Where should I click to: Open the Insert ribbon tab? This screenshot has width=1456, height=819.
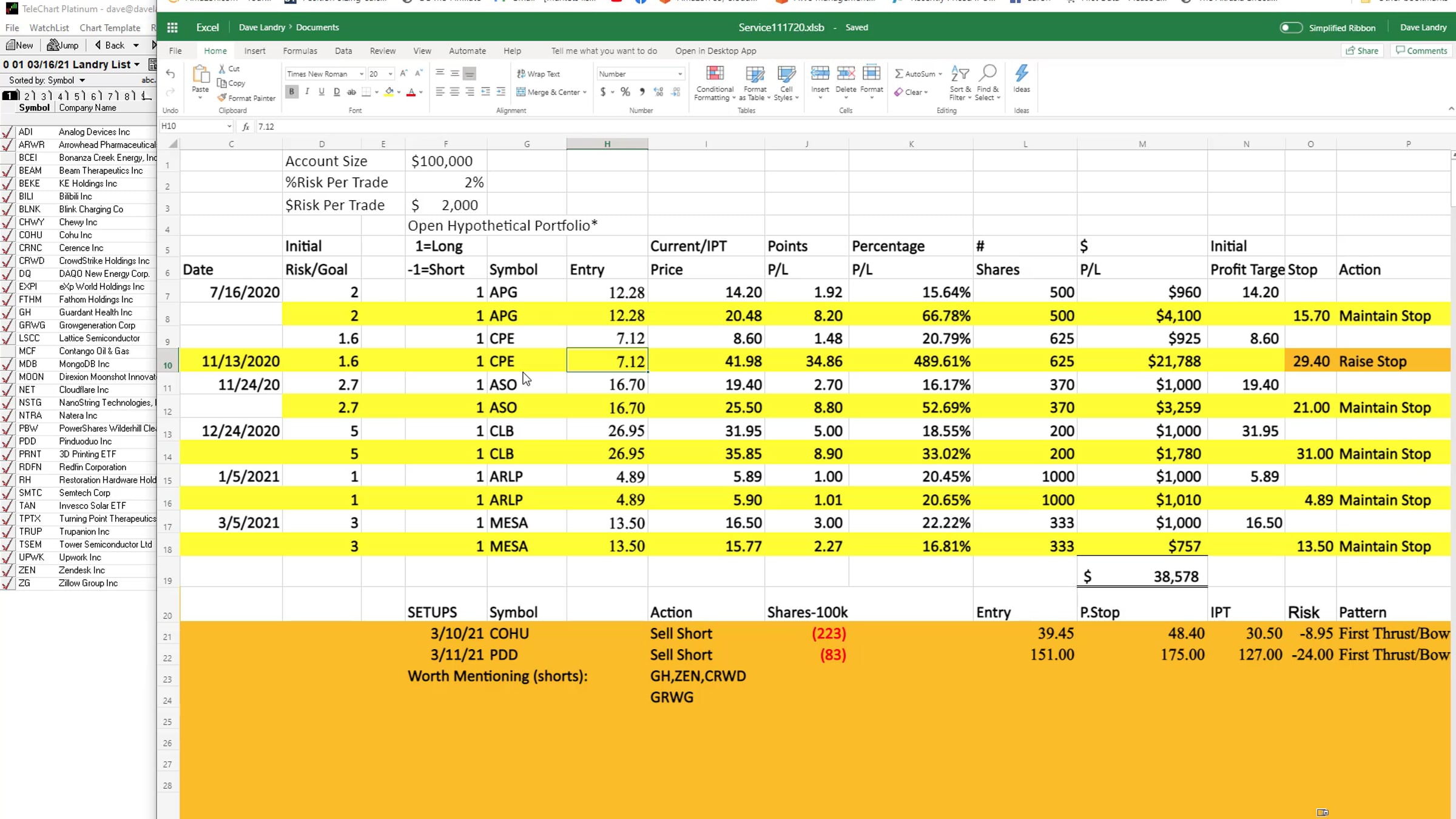pos(255,51)
